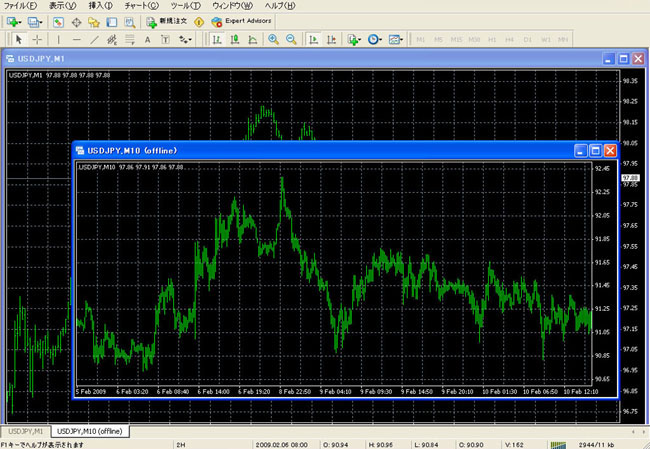Open the Market Watch panel icon
Viewport: 650px width, 449px height.
(59, 21)
